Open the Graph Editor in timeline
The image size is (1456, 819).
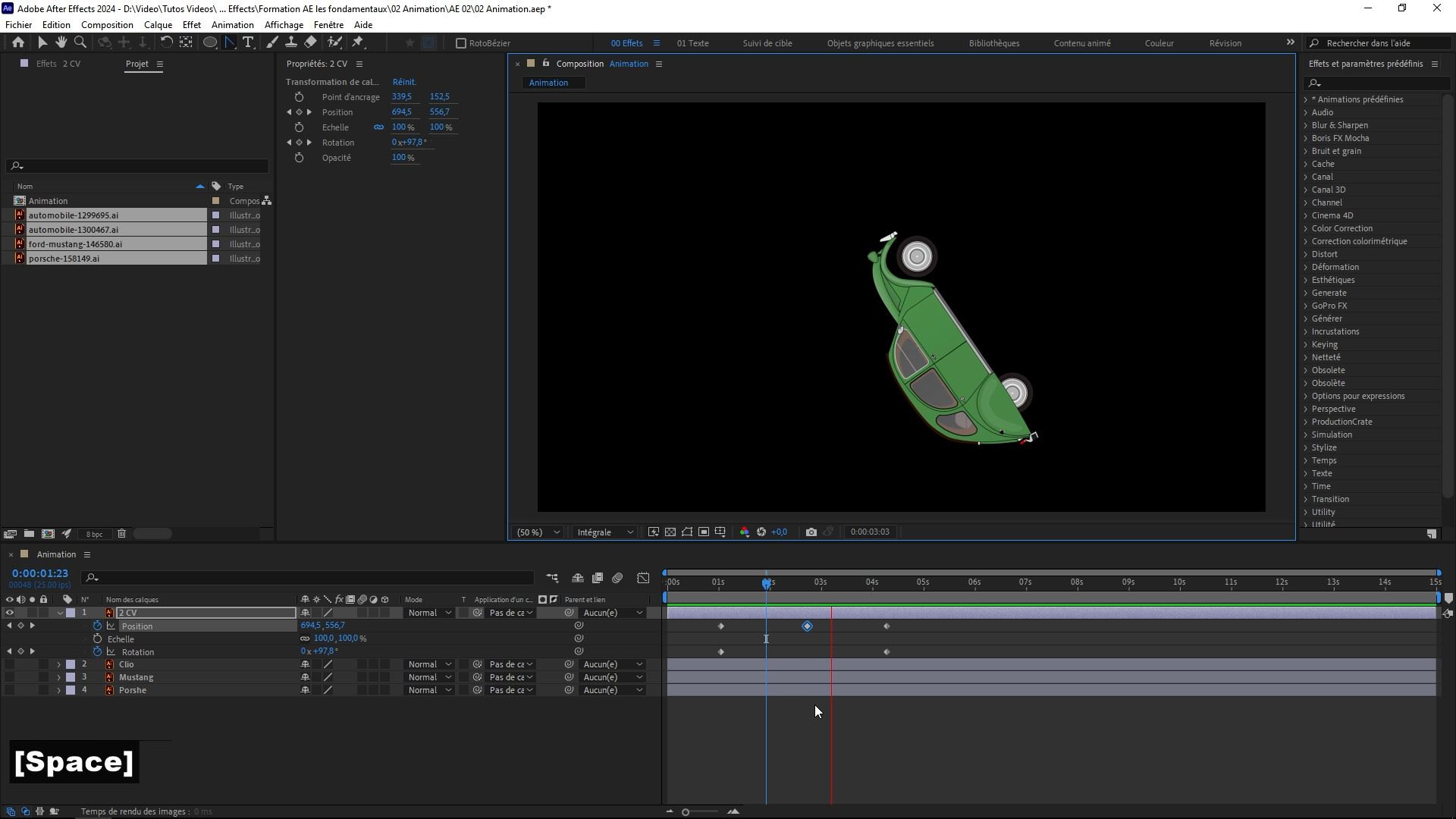coord(643,579)
